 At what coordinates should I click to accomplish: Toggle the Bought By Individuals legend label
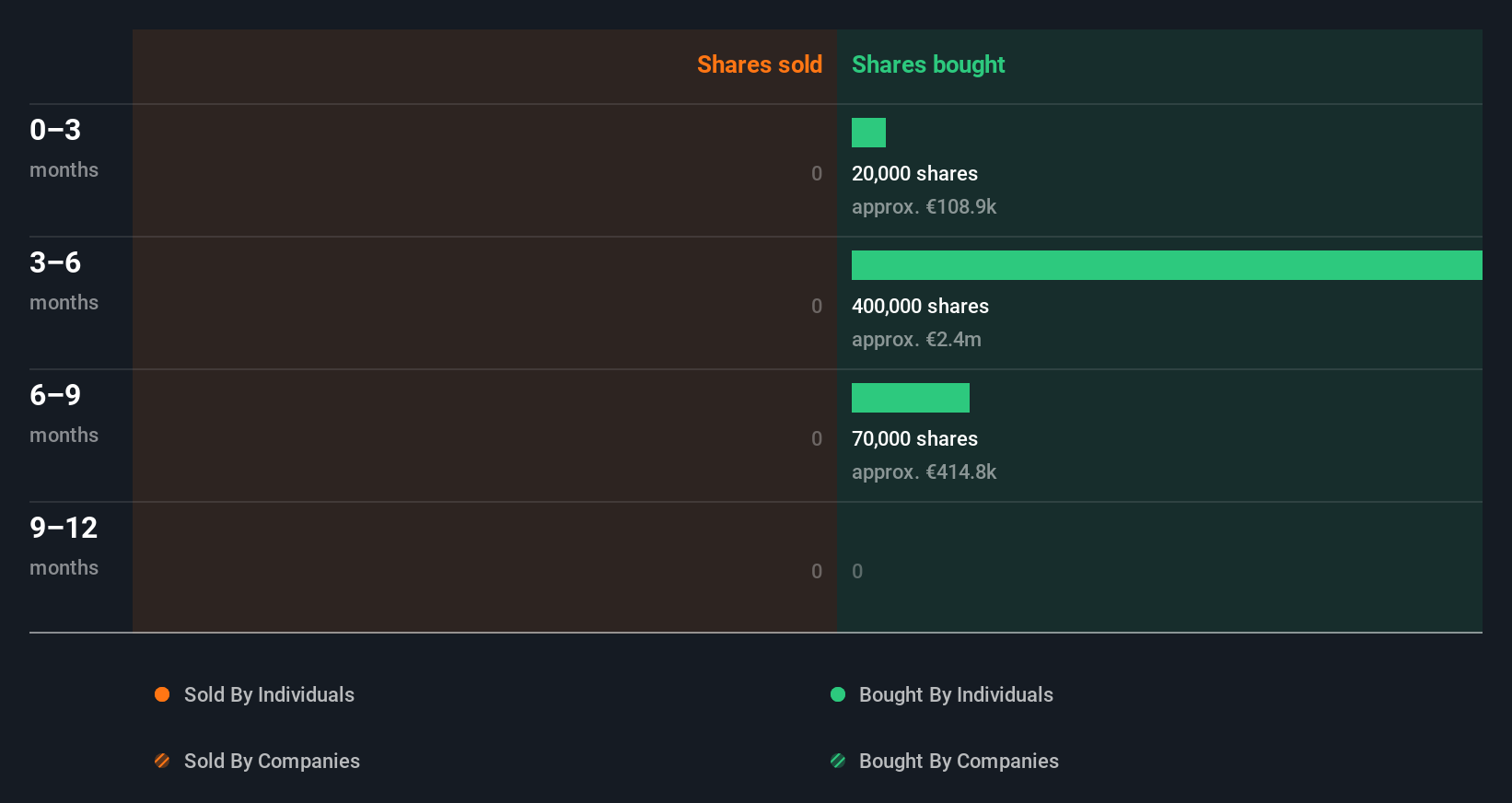coord(956,694)
